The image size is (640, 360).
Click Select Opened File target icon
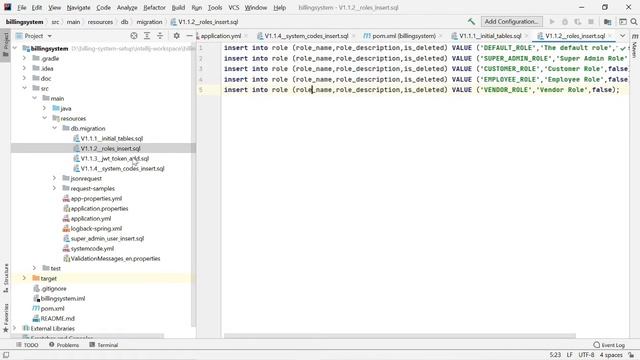(134, 36)
